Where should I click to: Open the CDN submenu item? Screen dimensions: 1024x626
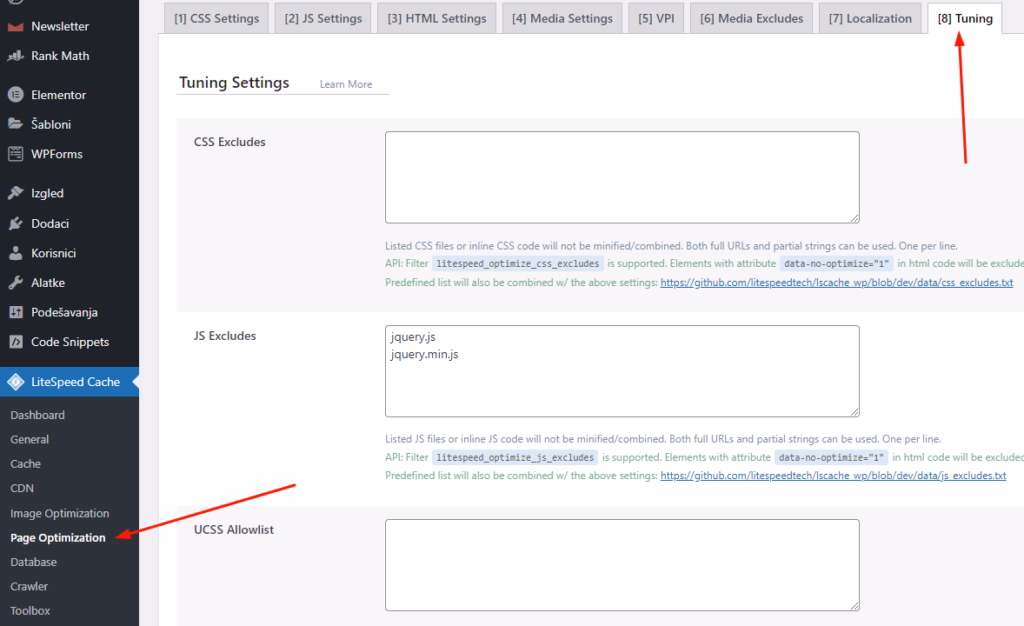(22, 488)
